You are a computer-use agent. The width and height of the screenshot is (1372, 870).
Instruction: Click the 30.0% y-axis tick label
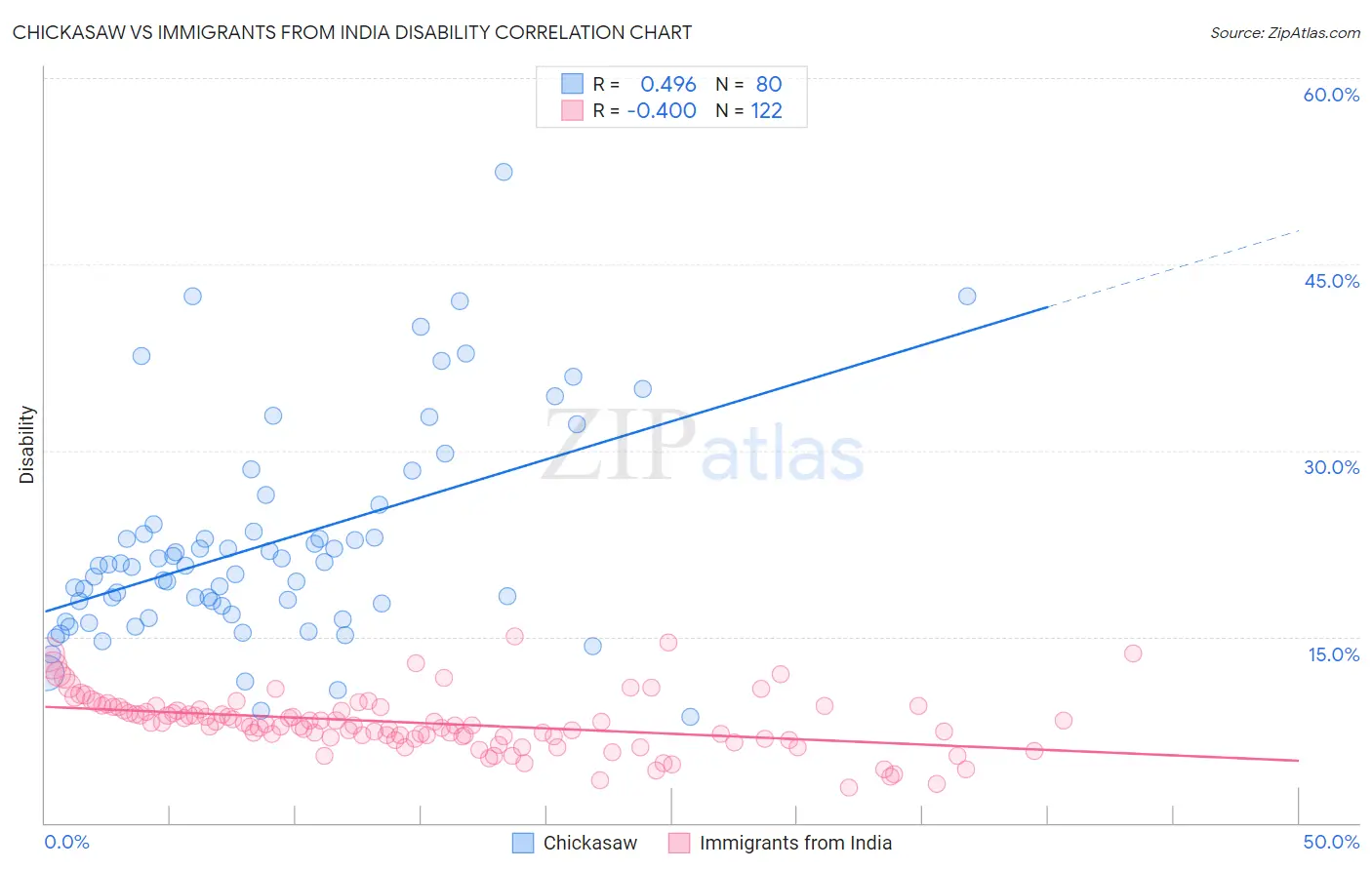coord(1331,467)
